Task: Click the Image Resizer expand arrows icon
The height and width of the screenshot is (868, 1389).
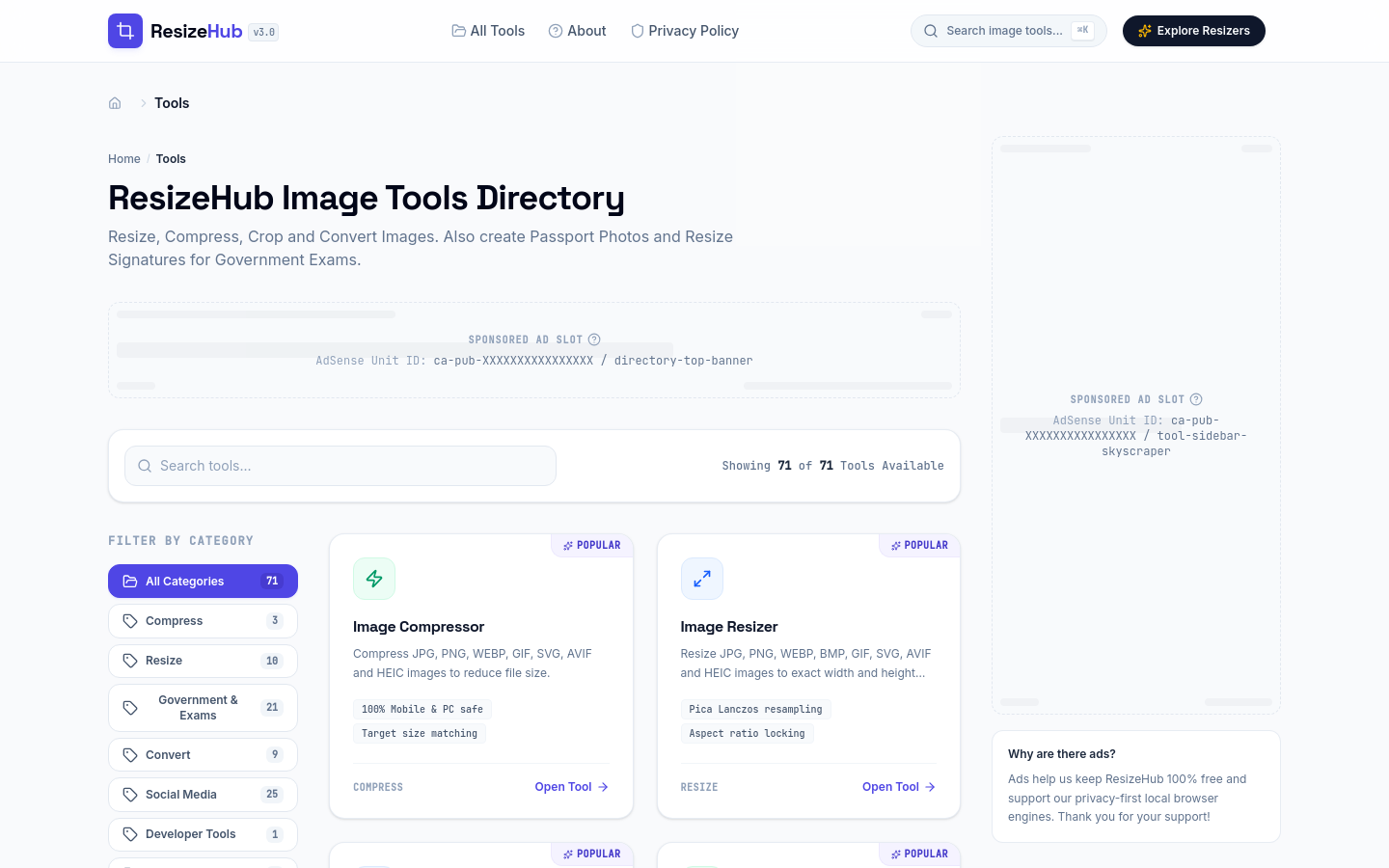Action: (x=702, y=579)
